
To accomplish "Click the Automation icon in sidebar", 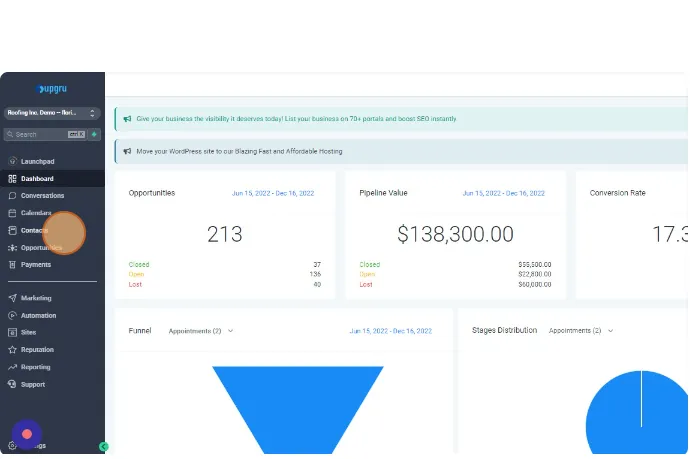I will pyautogui.click(x=12, y=316).
